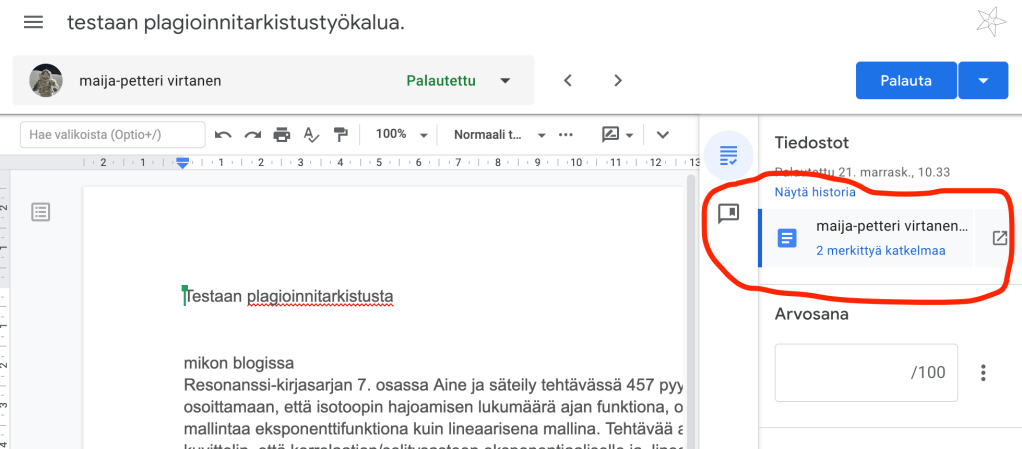Run spell check from the toolbar
This screenshot has width=1022, height=449.
(x=311, y=134)
